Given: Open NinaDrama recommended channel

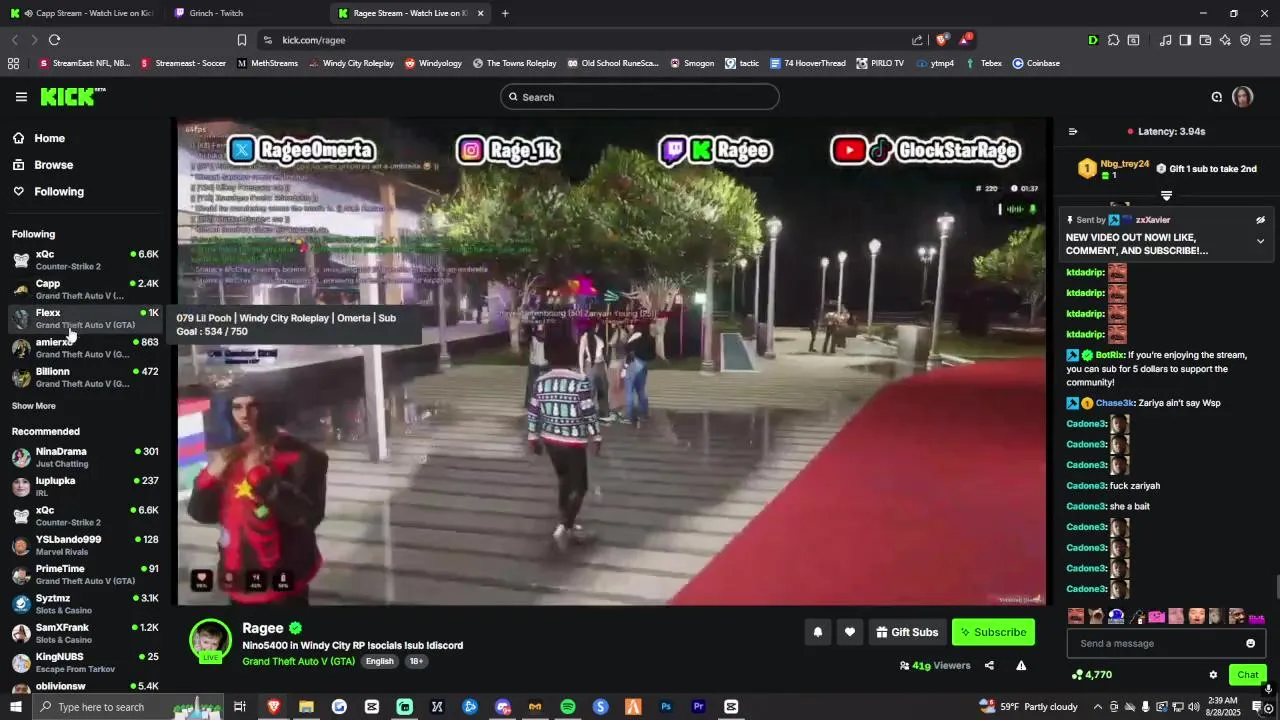Looking at the screenshot, I should pyautogui.click(x=85, y=457).
